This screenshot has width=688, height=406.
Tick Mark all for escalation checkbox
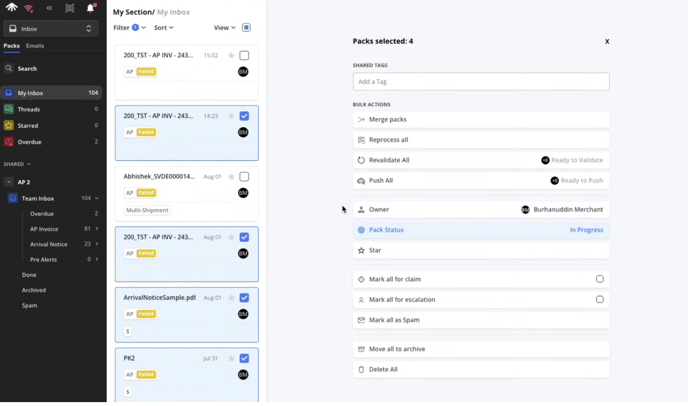(x=600, y=299)
